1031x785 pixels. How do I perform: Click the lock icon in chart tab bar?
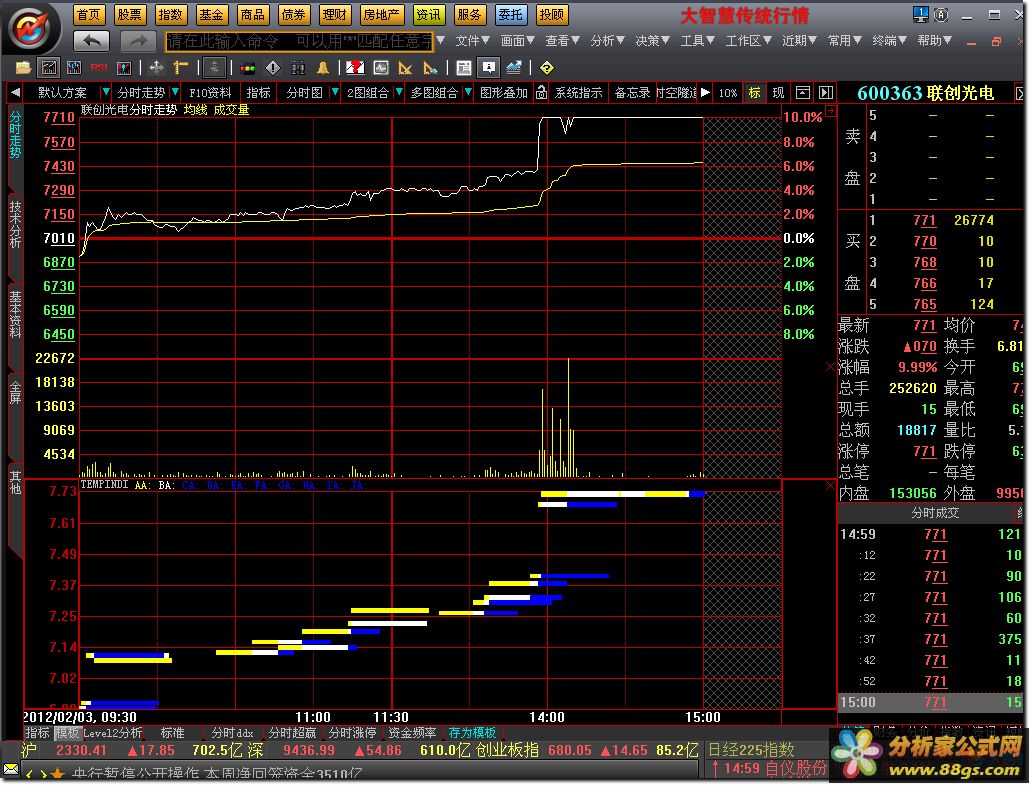point(541,93)
